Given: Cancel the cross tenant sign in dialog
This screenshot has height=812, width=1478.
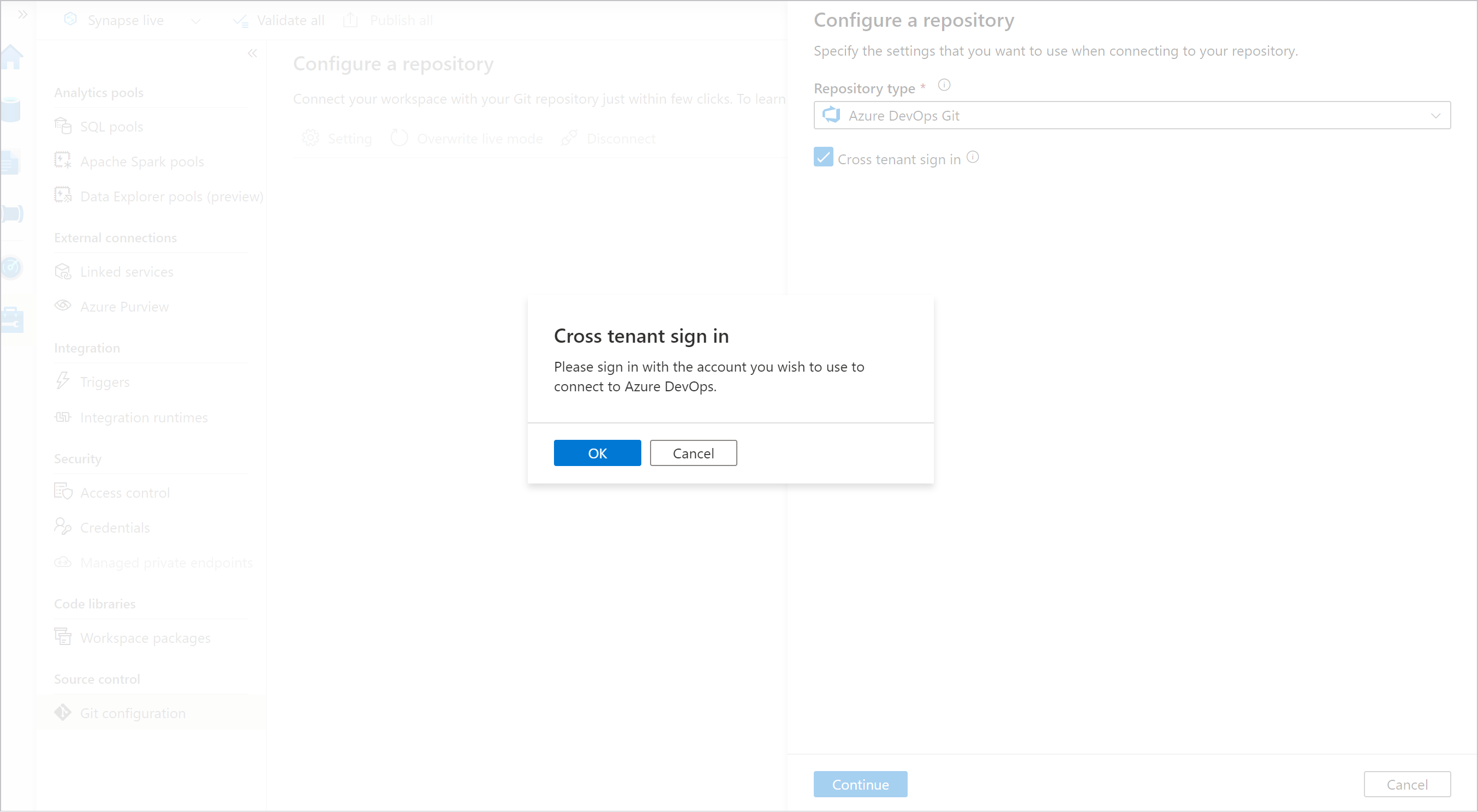Looking at the screenshot, I should tap(694, 453).
